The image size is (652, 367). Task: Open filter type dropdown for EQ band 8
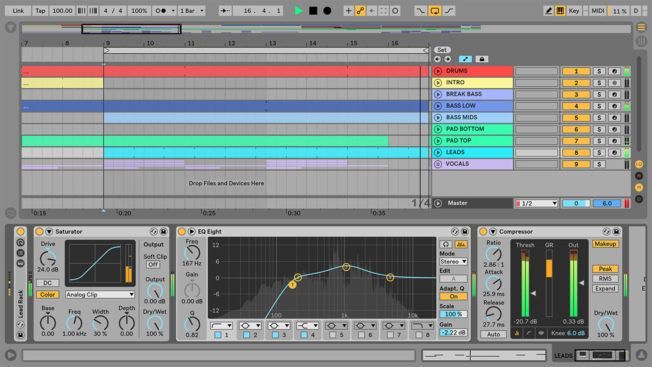pyautogui.click(x=422, y=326)
